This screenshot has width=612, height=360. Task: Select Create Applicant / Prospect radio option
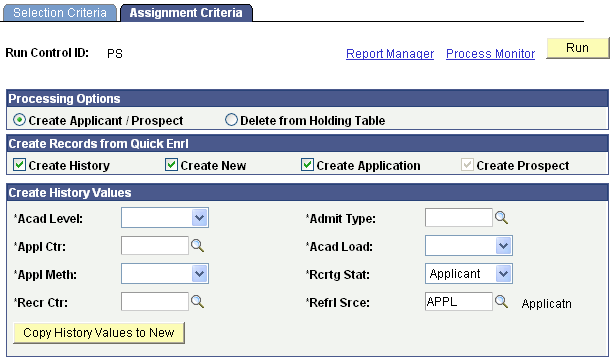click(19, 120)
